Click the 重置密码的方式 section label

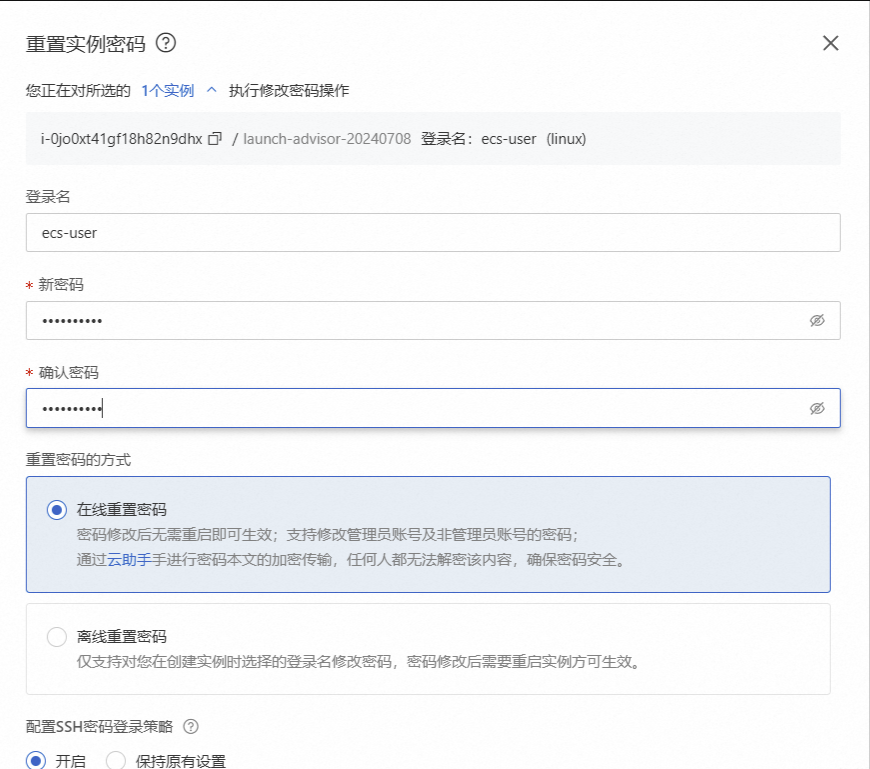tap(78, 460)
